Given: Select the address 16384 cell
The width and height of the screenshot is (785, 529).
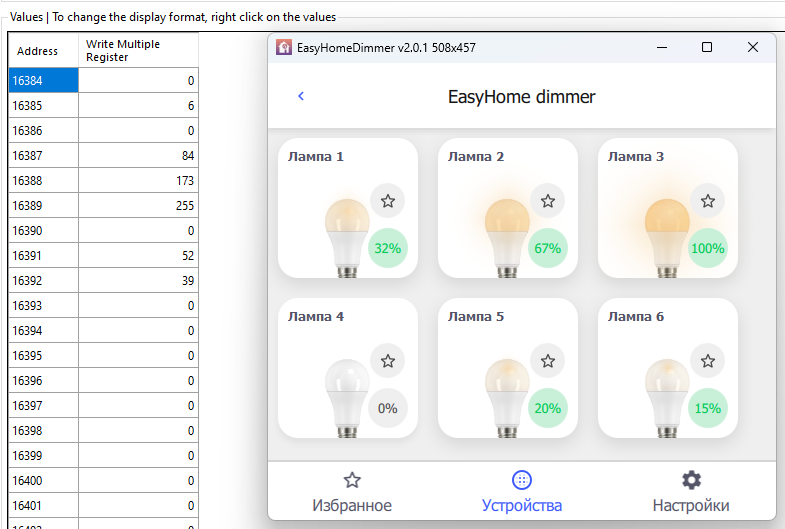Looking at the screenshot, I should point(43,81).
